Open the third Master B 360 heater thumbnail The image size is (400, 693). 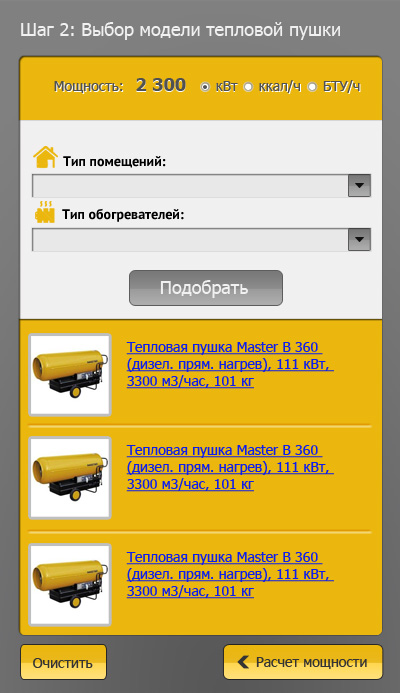click(x=70, y=585)
